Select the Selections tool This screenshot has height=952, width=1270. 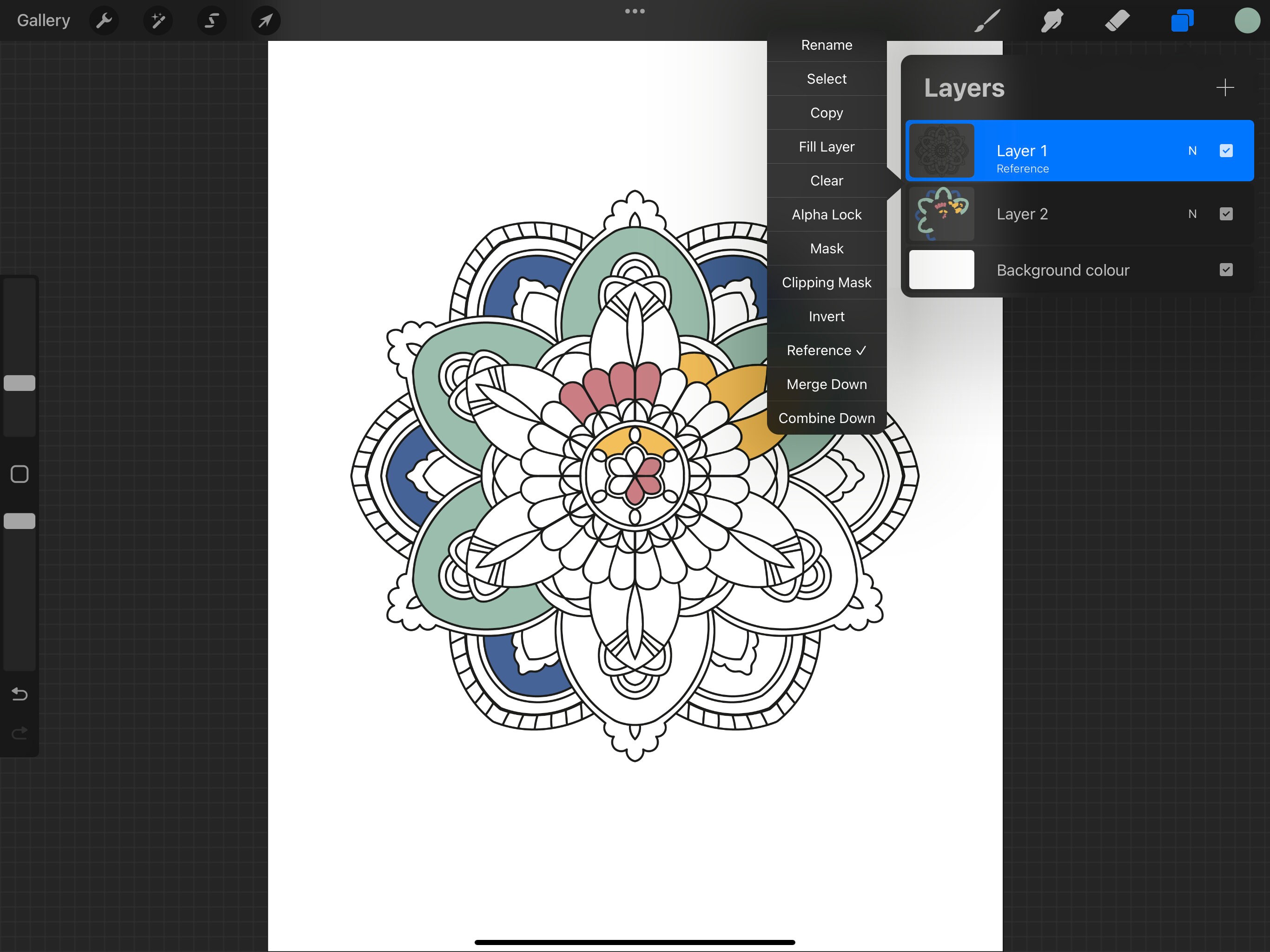coord(212,20)
